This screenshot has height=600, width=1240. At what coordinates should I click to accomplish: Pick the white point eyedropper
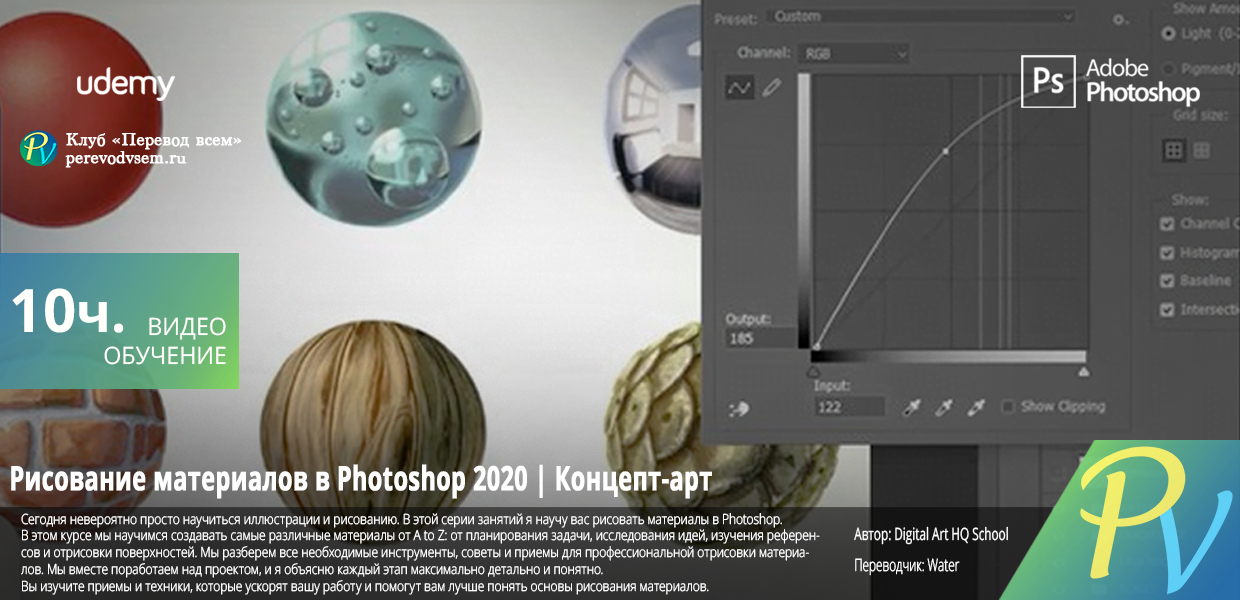click(x=977, y=407)
